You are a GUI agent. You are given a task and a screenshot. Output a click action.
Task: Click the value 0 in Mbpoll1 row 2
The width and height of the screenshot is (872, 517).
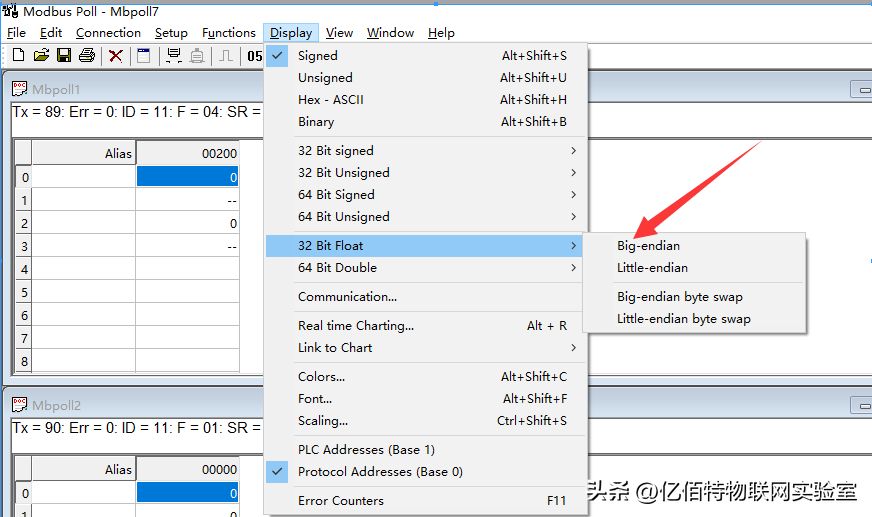[x=187, y=223]
